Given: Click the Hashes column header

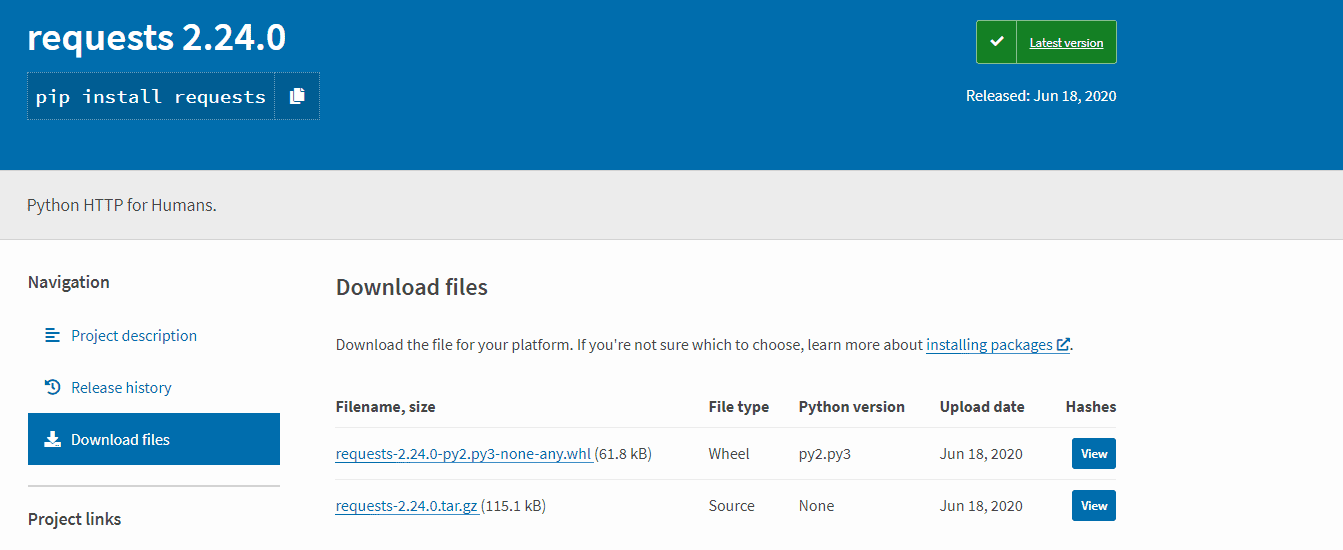Looking at the screenshot, I should (1091, 407).
